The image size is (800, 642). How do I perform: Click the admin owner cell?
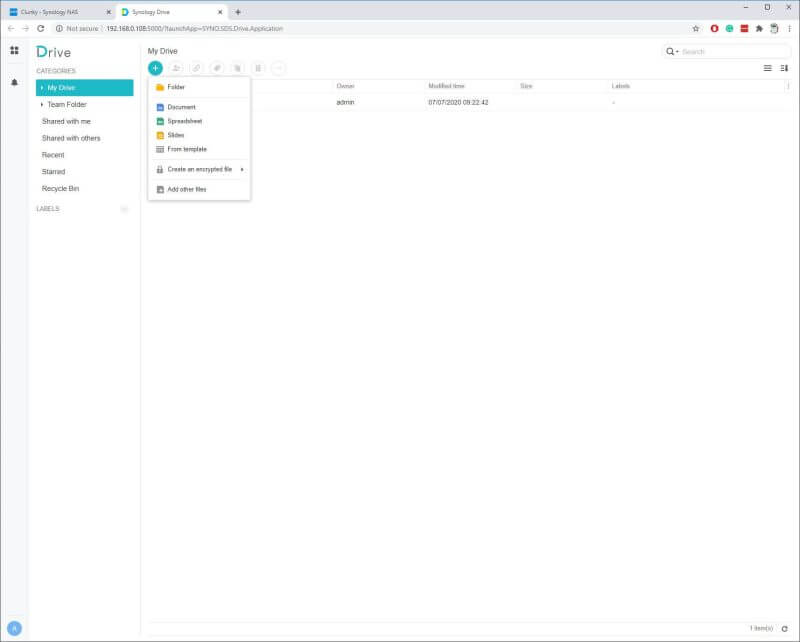click(x=345, y=103)
